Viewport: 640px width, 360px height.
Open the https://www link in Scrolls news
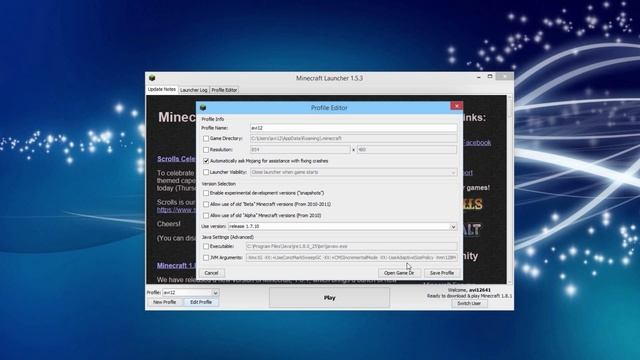click(176, 210)
